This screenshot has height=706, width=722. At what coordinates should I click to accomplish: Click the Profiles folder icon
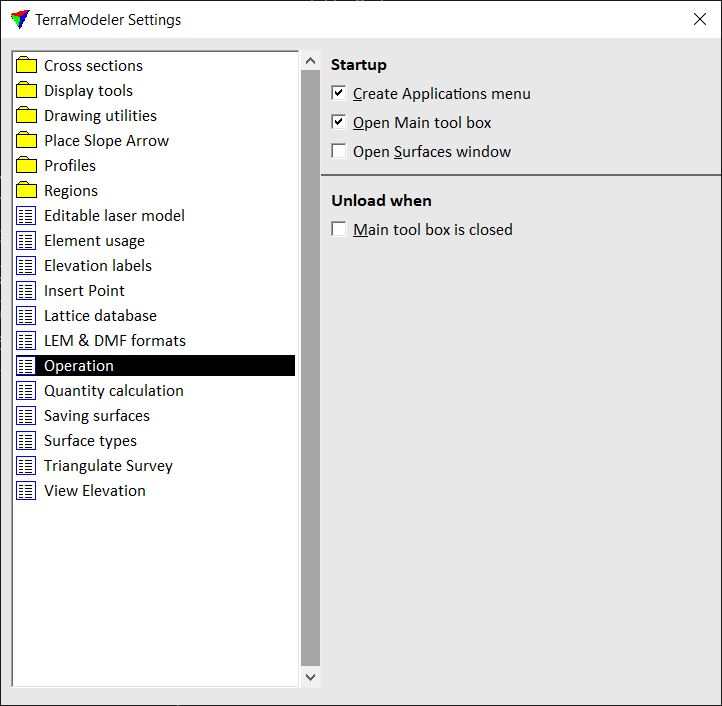(26, 166)
